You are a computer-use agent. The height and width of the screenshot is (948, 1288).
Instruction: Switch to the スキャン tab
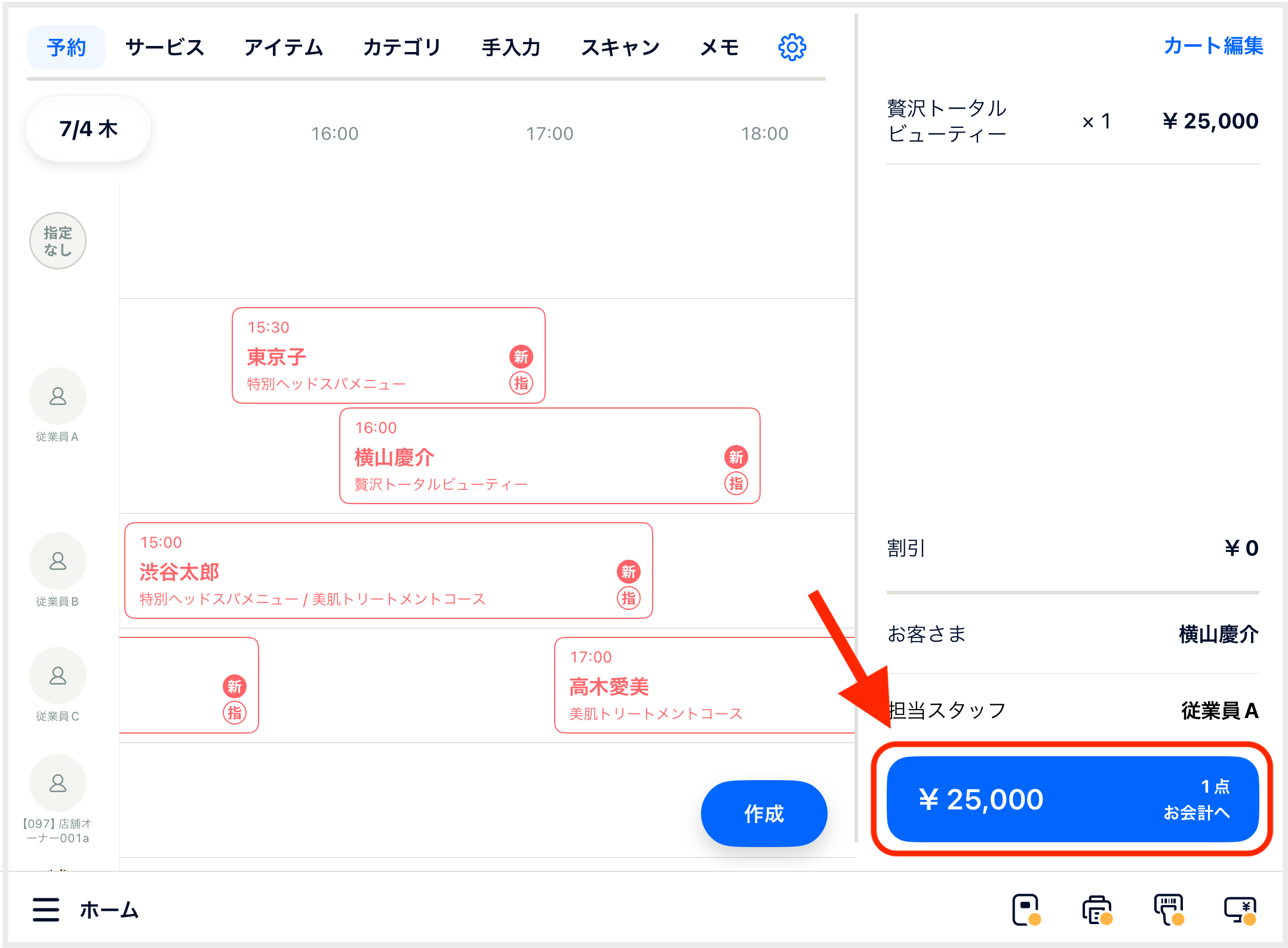click(620, 47)
